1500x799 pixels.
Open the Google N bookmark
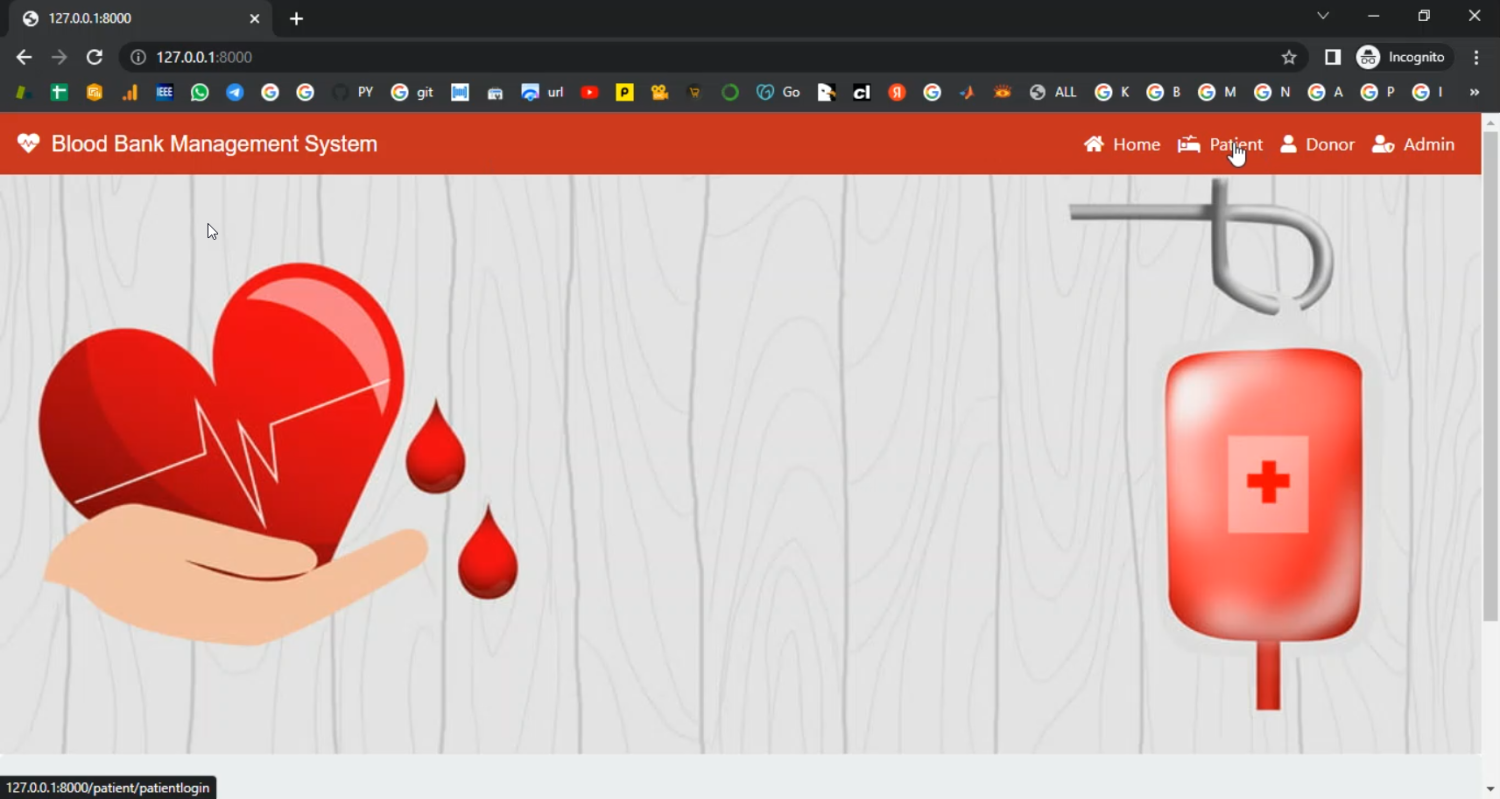(x=1272, y=92)
